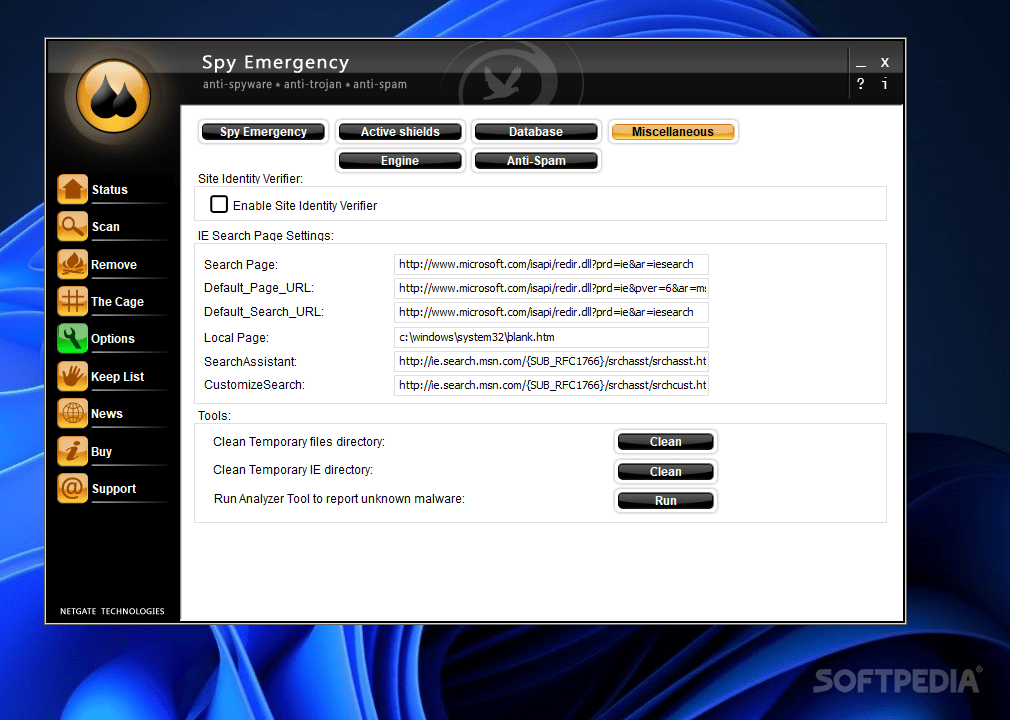Select the Miscellaneous tab
Image resolution: width=1010 pixels, height=720 pixels.
(x=672, y=131)
